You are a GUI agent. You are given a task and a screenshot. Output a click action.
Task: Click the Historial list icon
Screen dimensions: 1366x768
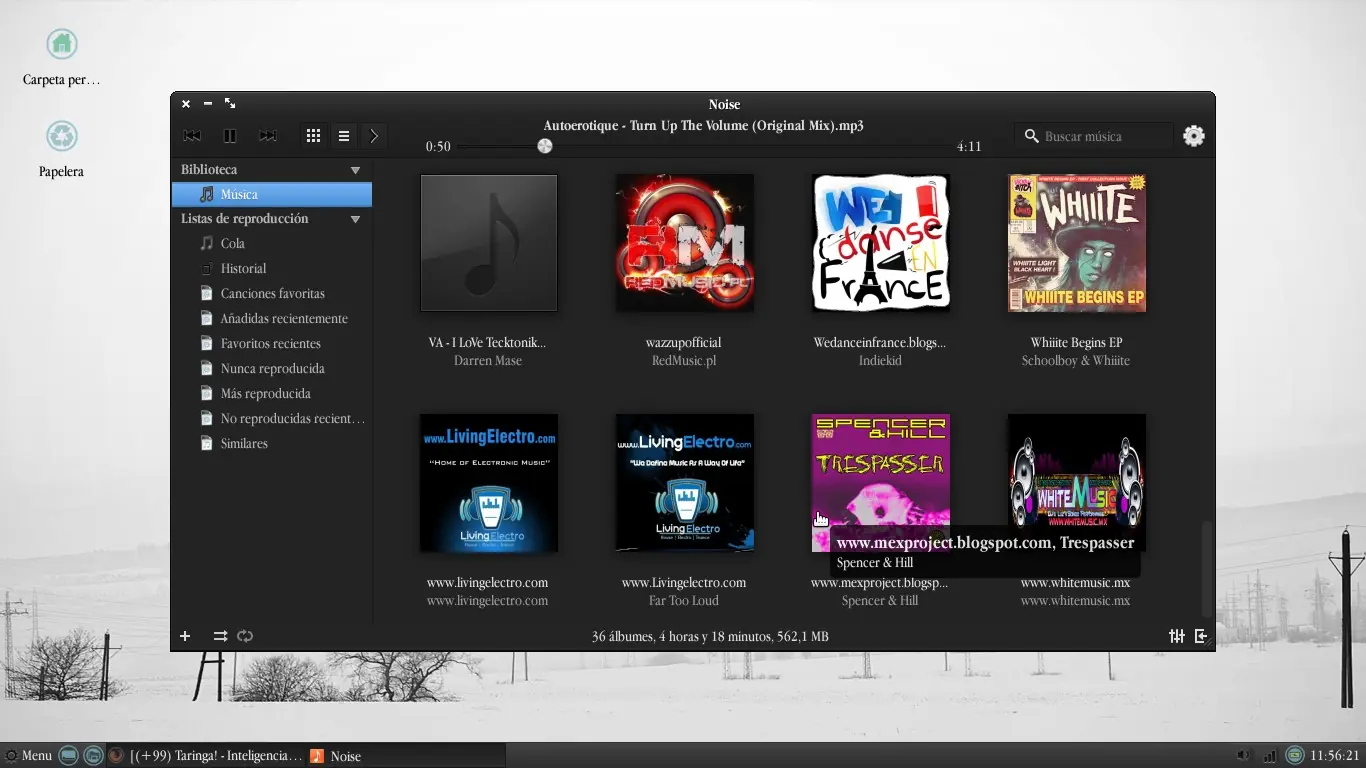tap(207, 268)
